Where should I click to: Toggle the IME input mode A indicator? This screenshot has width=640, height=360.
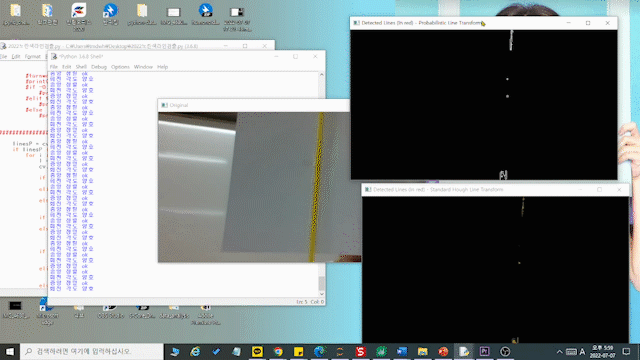click(x=582, y=351)
